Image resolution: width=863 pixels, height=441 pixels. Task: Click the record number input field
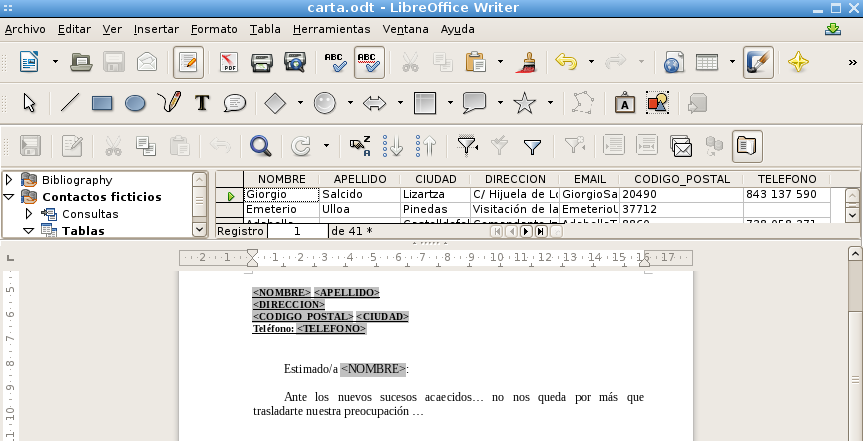pyautogui.click(x=297, y=231)
